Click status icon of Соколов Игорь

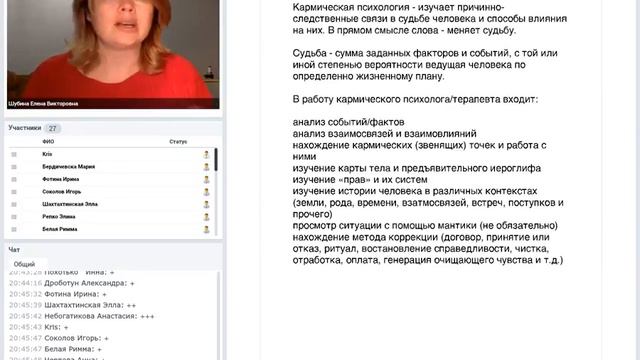pyautogui.click(x=206, y=192)
